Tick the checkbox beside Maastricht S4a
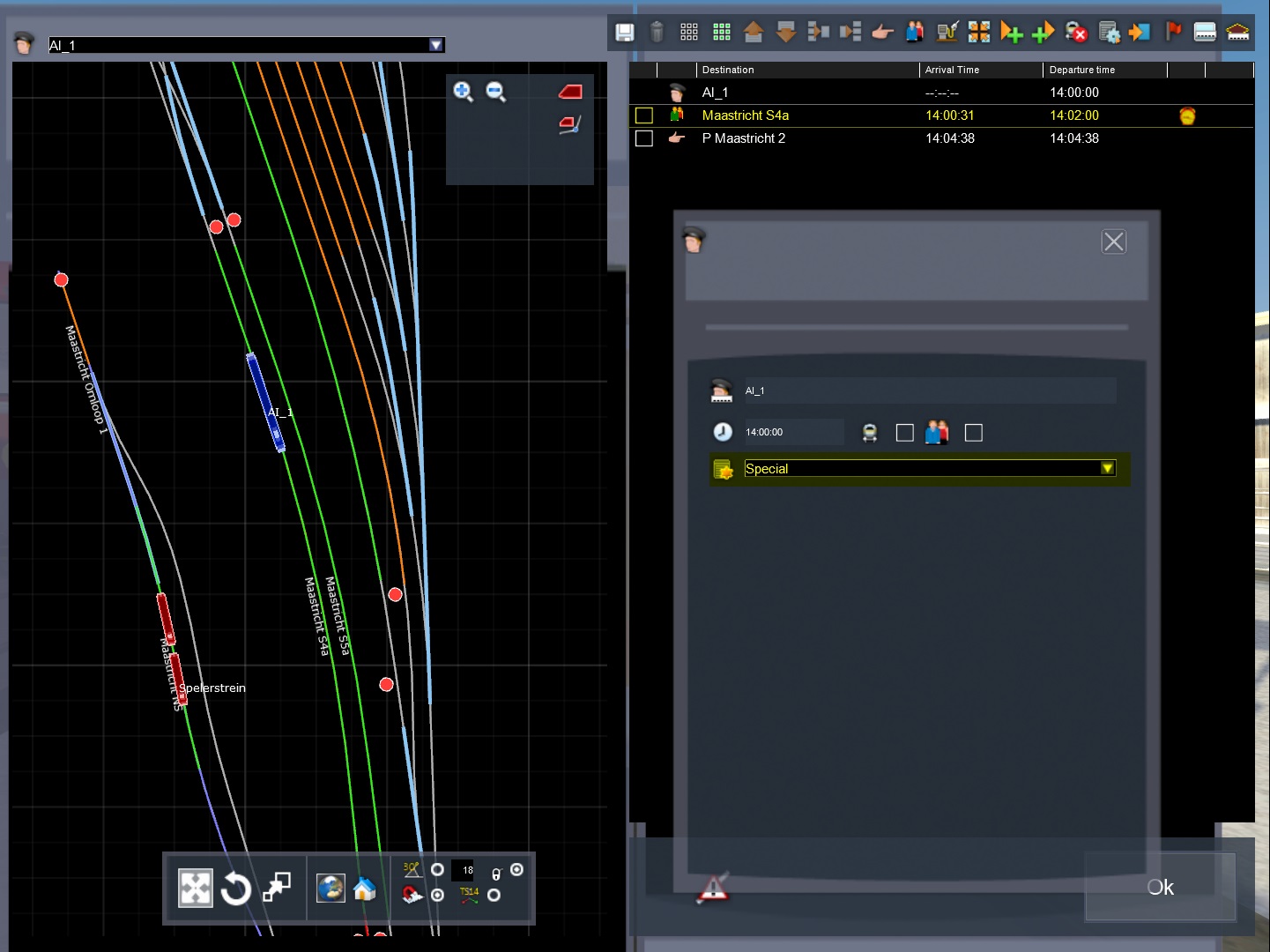The image size is (1270, 952). [644, 115]
